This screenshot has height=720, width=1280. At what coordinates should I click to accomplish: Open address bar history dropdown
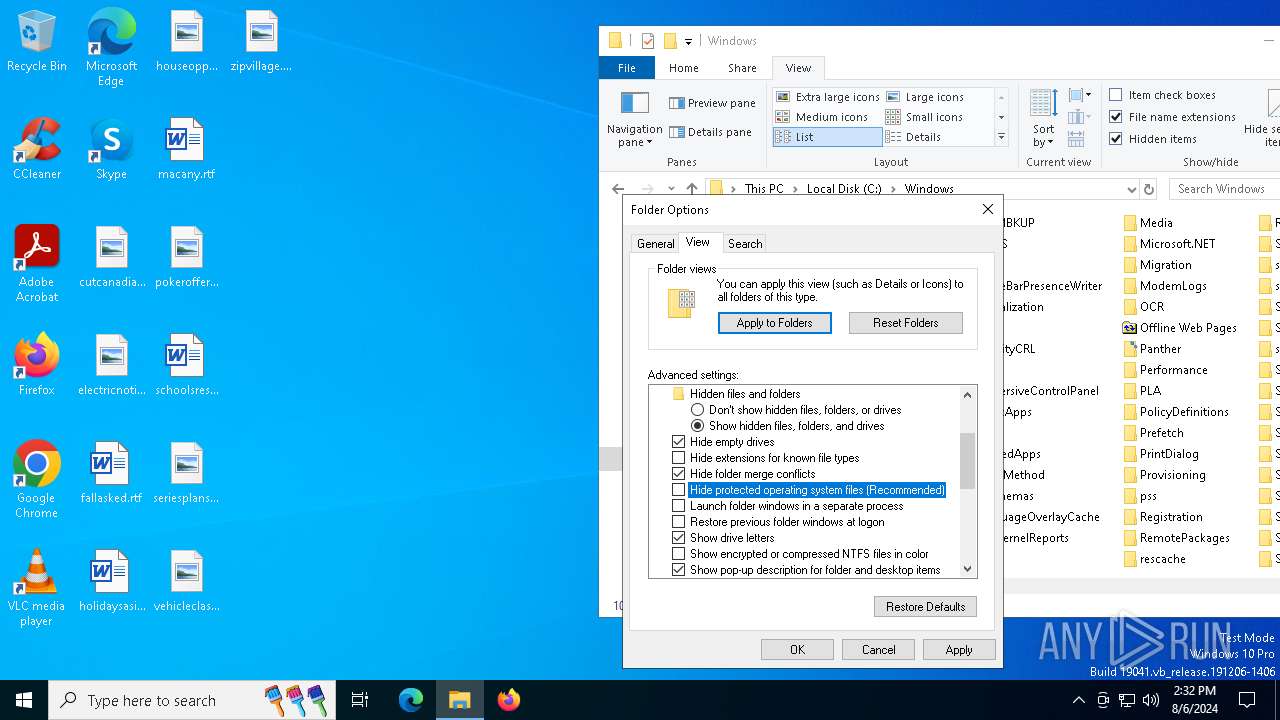coord(1131,189)
